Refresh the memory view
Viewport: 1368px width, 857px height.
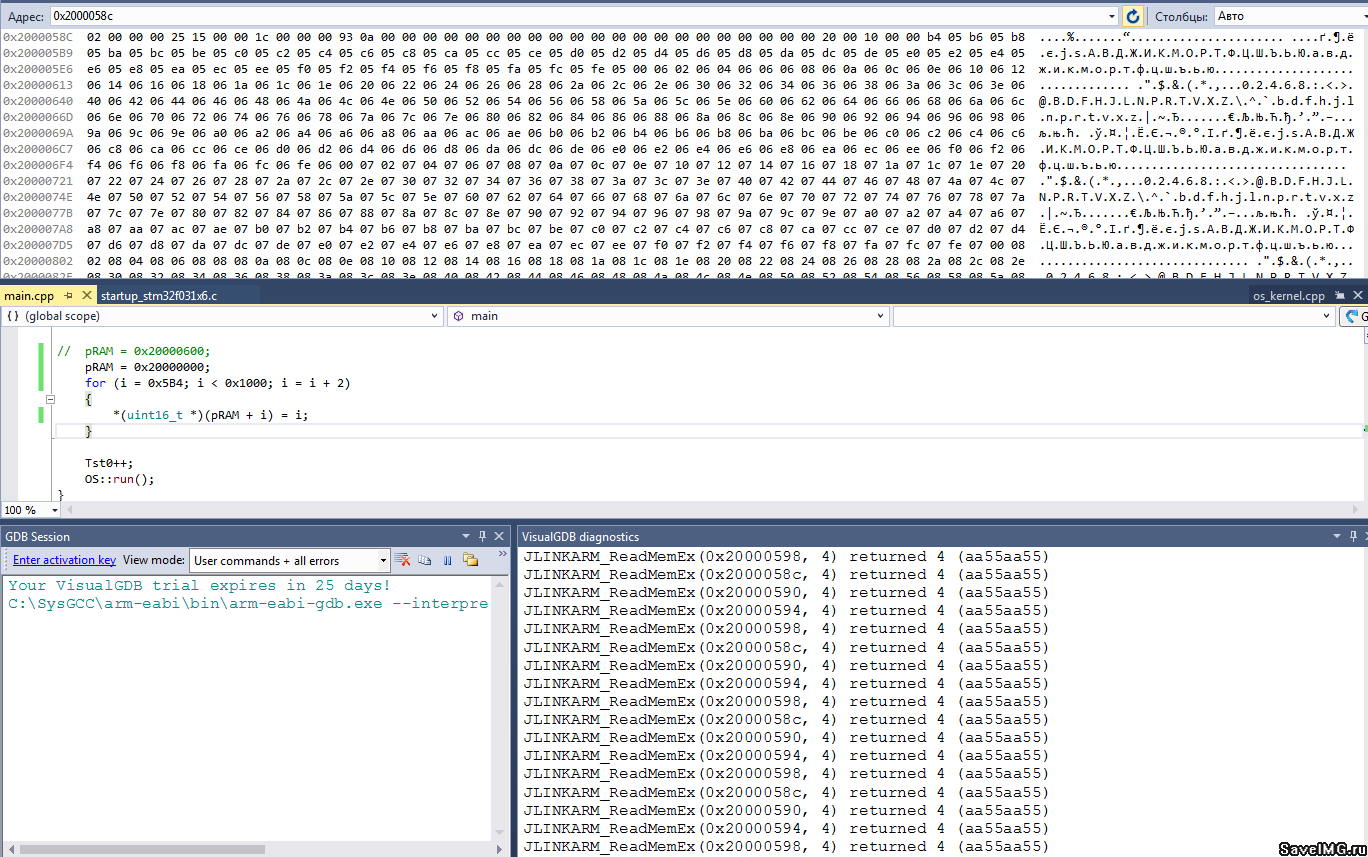tap(1133, 16)
